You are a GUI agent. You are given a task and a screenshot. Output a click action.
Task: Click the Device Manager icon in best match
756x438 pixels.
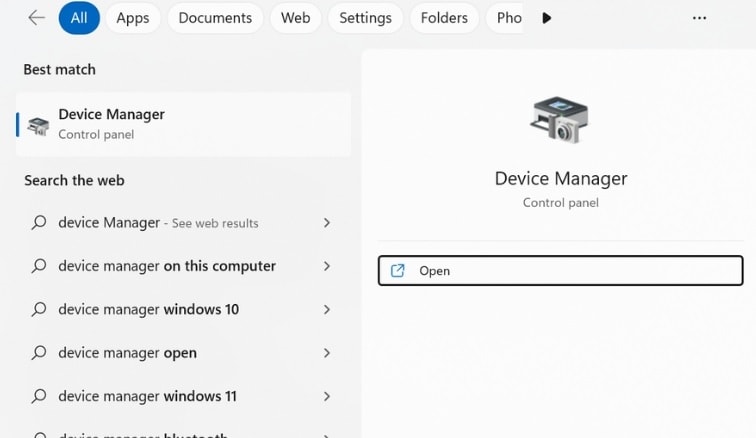(39, 125)
